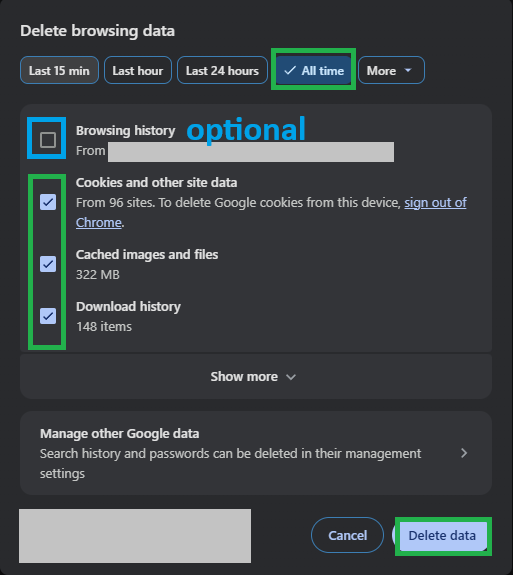513x575 pixels.
Task: Select the Last hour time range
Action: (x=138, y=70)
